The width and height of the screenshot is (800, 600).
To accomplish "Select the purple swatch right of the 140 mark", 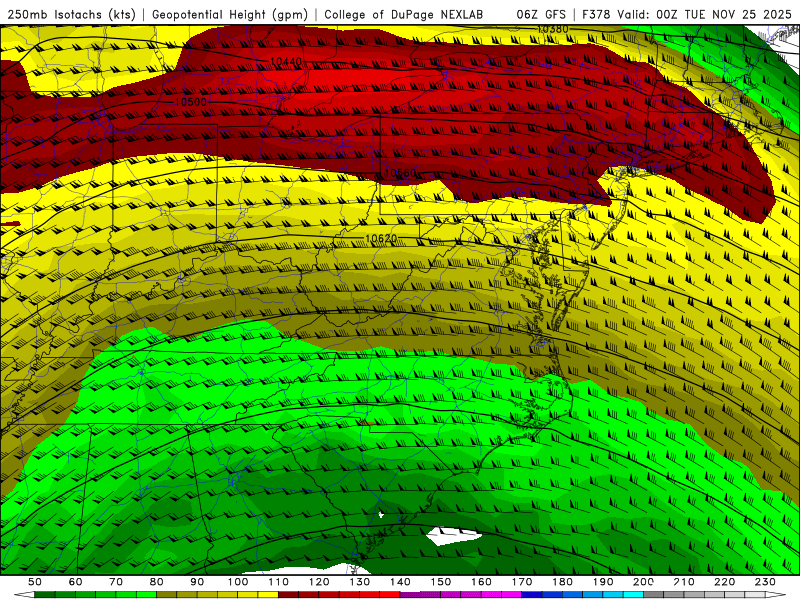I will pos(410,595).
